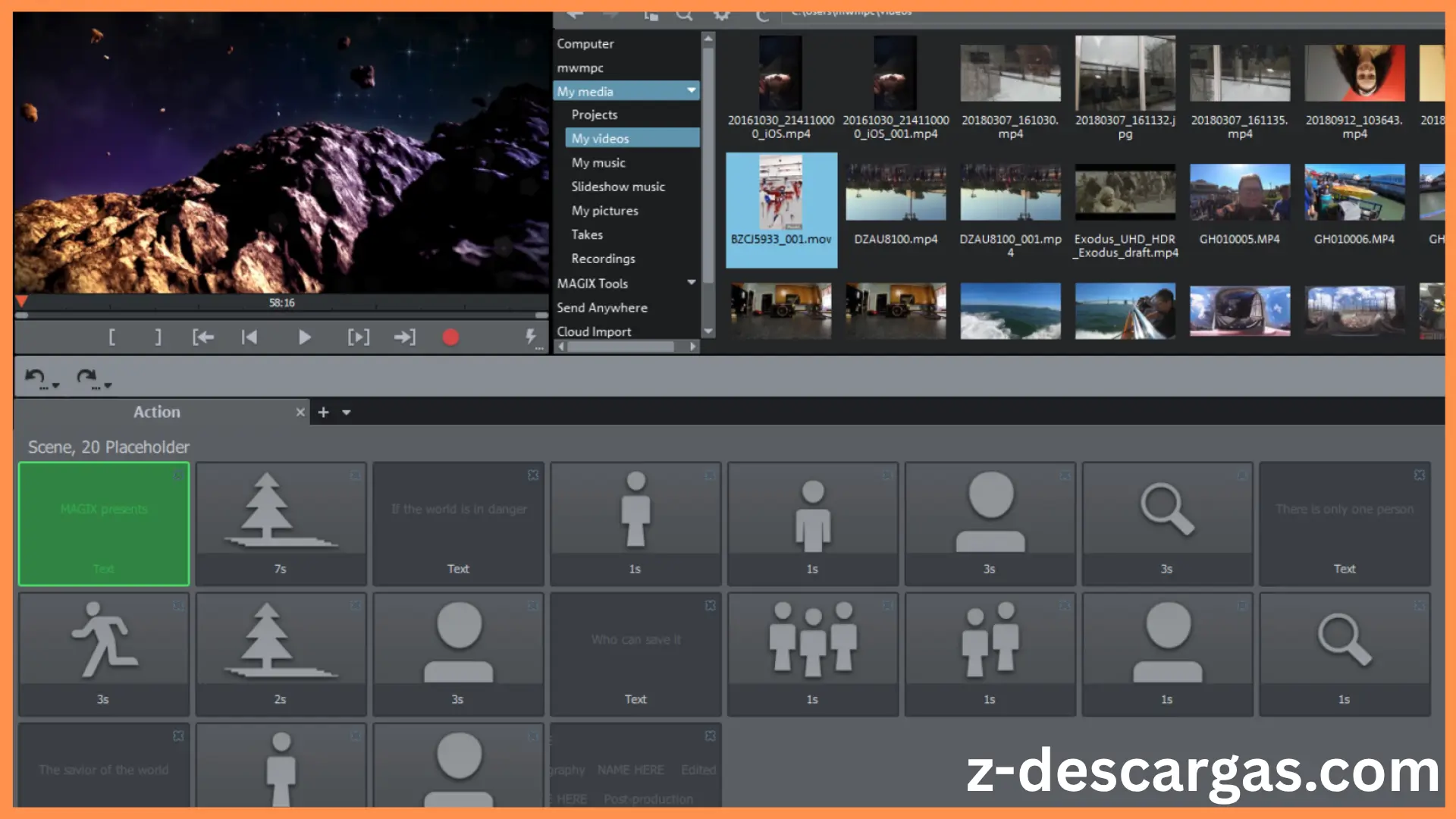Start recording with the red button
This screenshot has width=1456, height=819.
click(450, 337)
